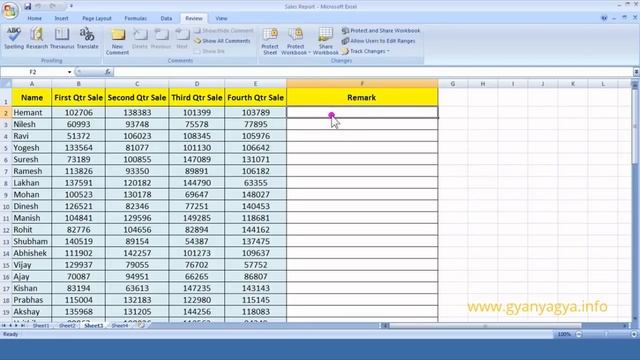The width and height of the screenshot is (640, 360).
Task: Select row 5 header
Action: point(6,148)
